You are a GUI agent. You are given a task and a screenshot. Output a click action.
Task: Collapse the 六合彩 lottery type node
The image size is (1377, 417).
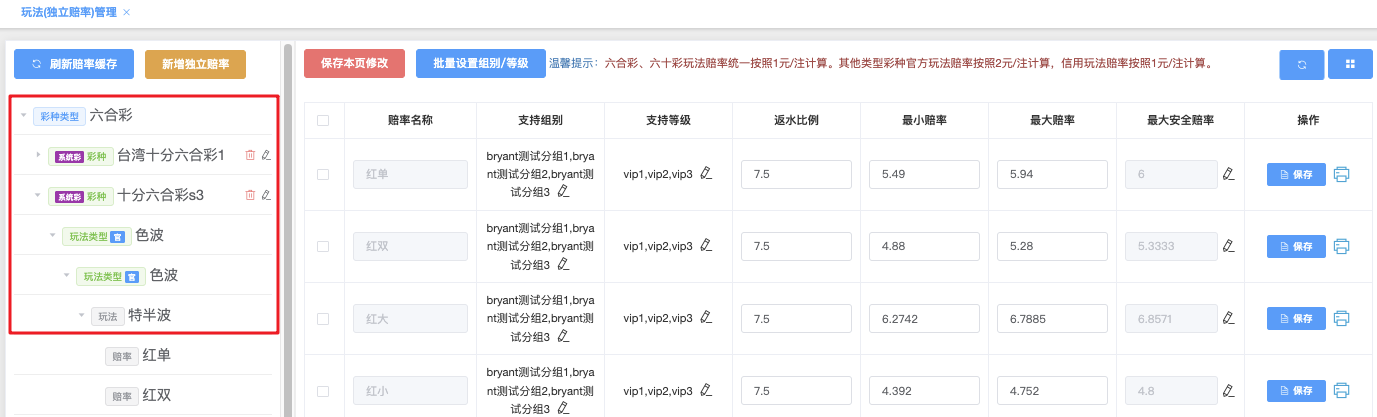pyautogui.click(x=23, y=115)
